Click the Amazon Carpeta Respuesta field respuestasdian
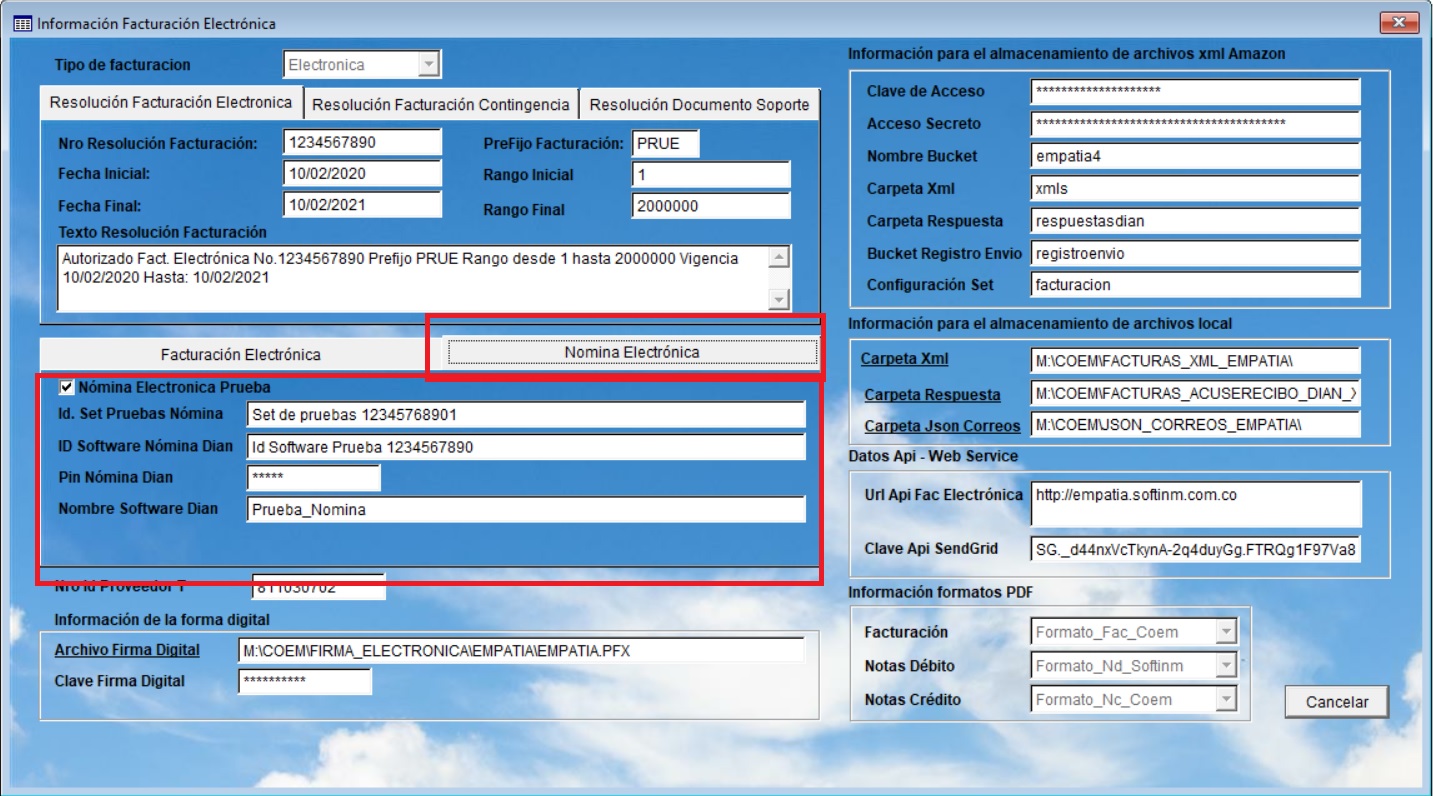 (x=1196, y=221)
